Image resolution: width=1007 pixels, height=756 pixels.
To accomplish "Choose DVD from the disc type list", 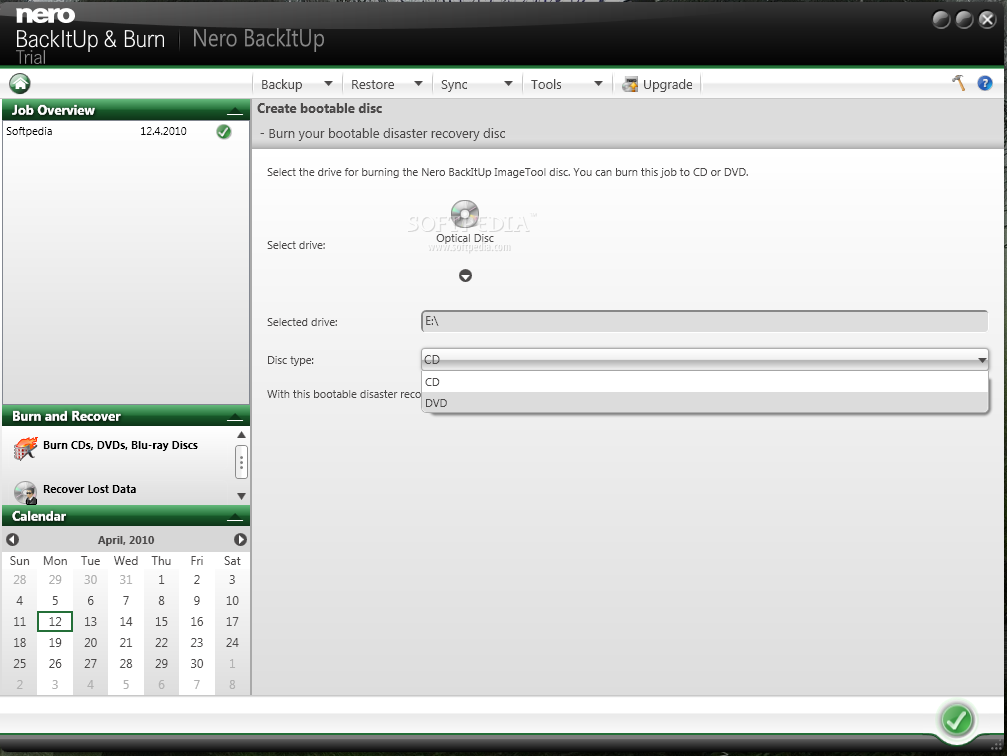I will (705, 403).
